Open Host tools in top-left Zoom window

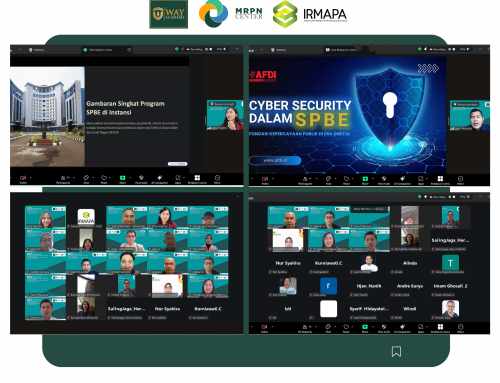click(141, 179)
